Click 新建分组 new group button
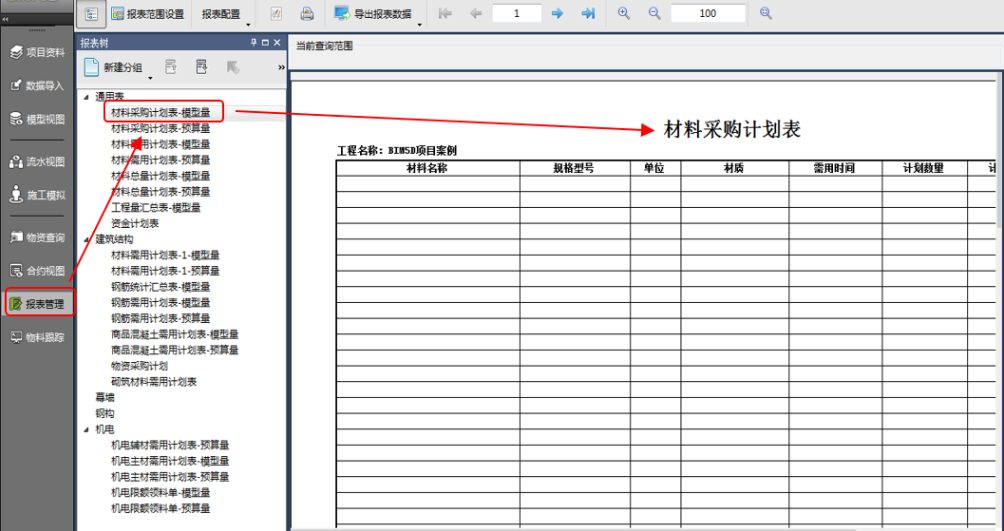The image size is (1004, 531). coord(114,67)
